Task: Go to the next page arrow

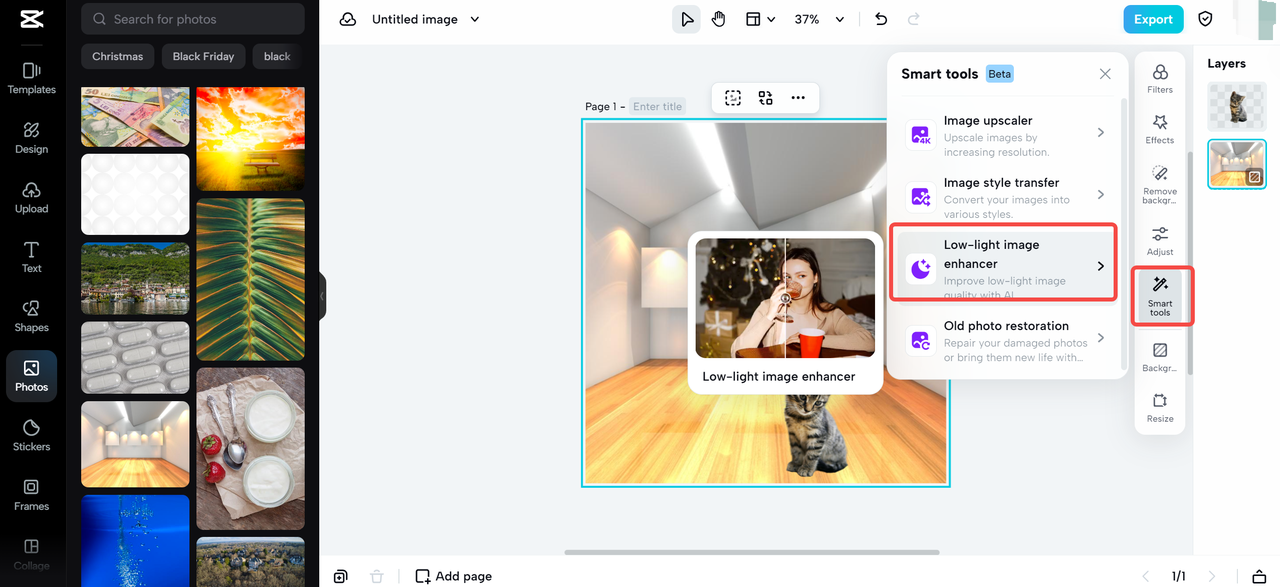Action: [1212, 576]
